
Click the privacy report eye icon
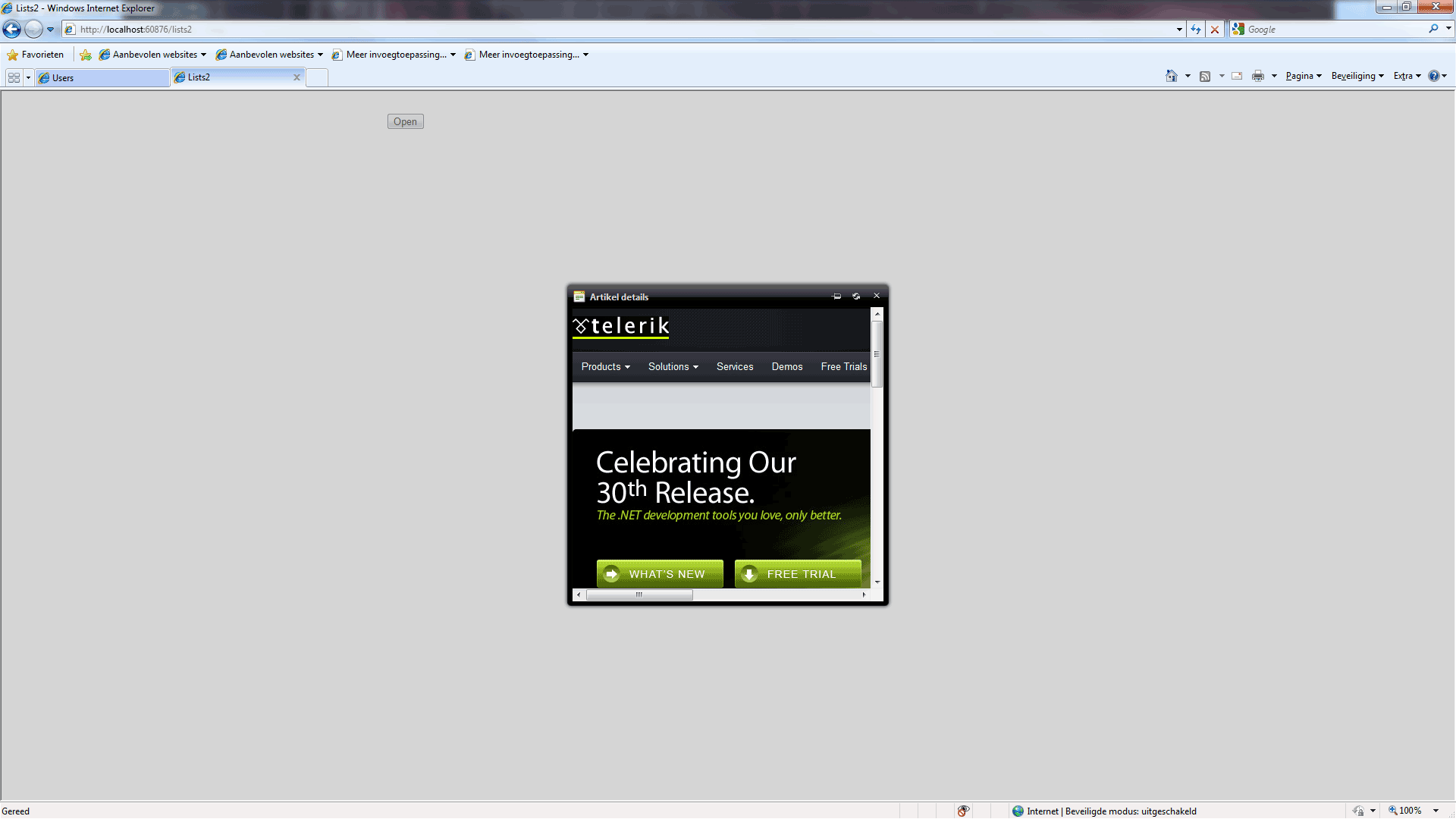[x=963, y=811]
